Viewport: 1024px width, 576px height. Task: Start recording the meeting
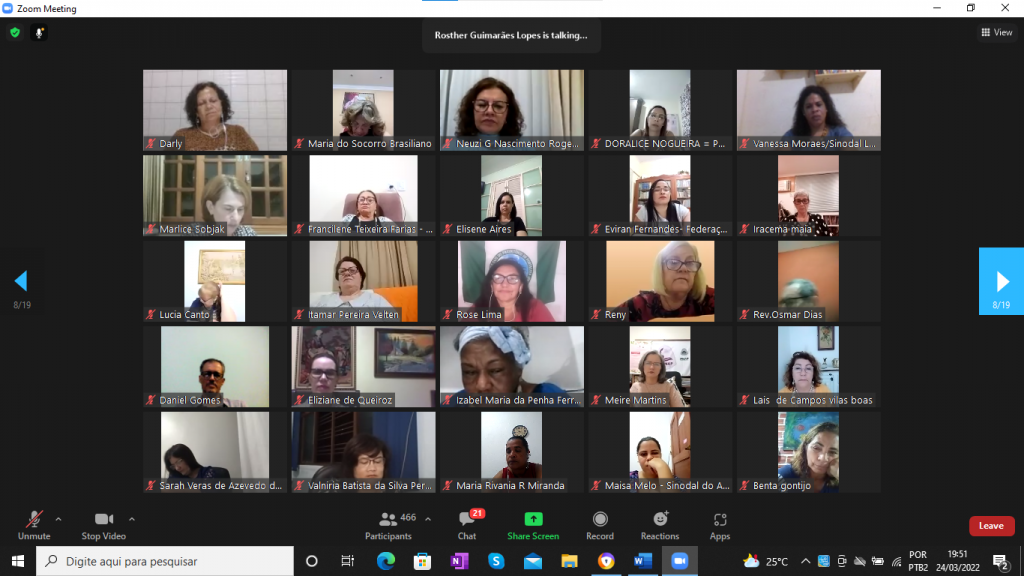[x=600, y=525]
